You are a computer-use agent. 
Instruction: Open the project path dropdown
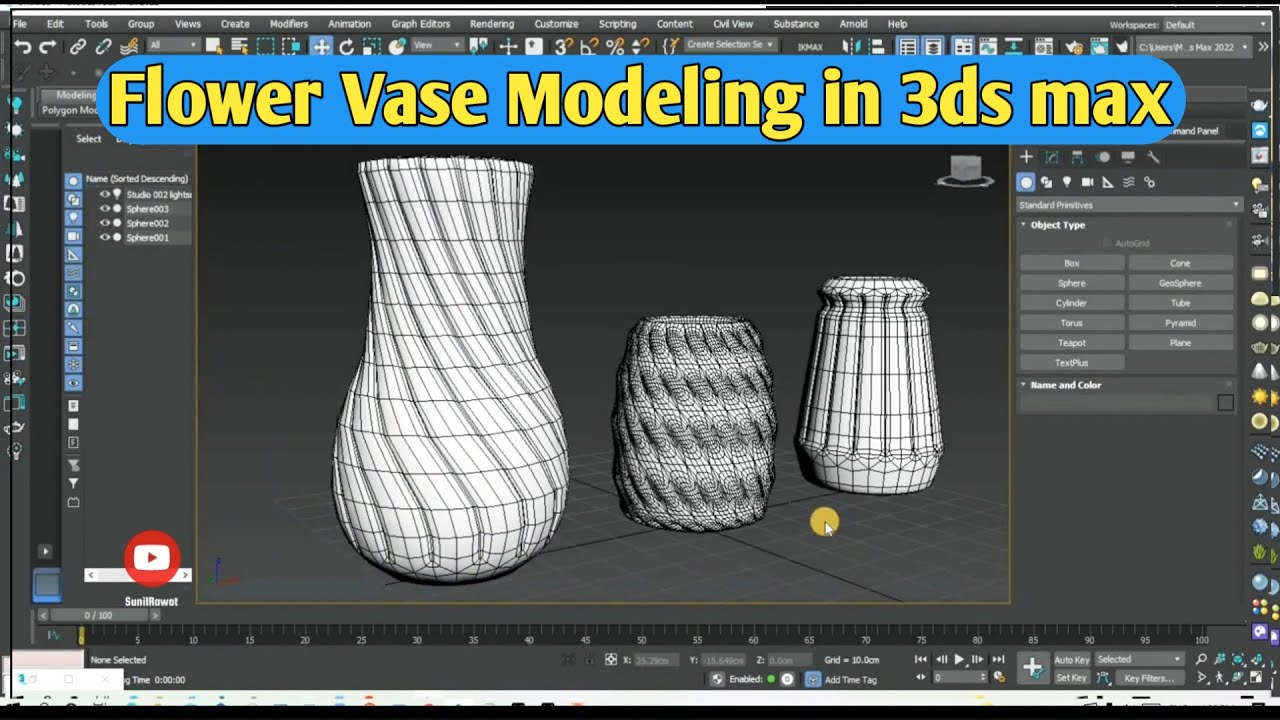tap(1194, 46)
